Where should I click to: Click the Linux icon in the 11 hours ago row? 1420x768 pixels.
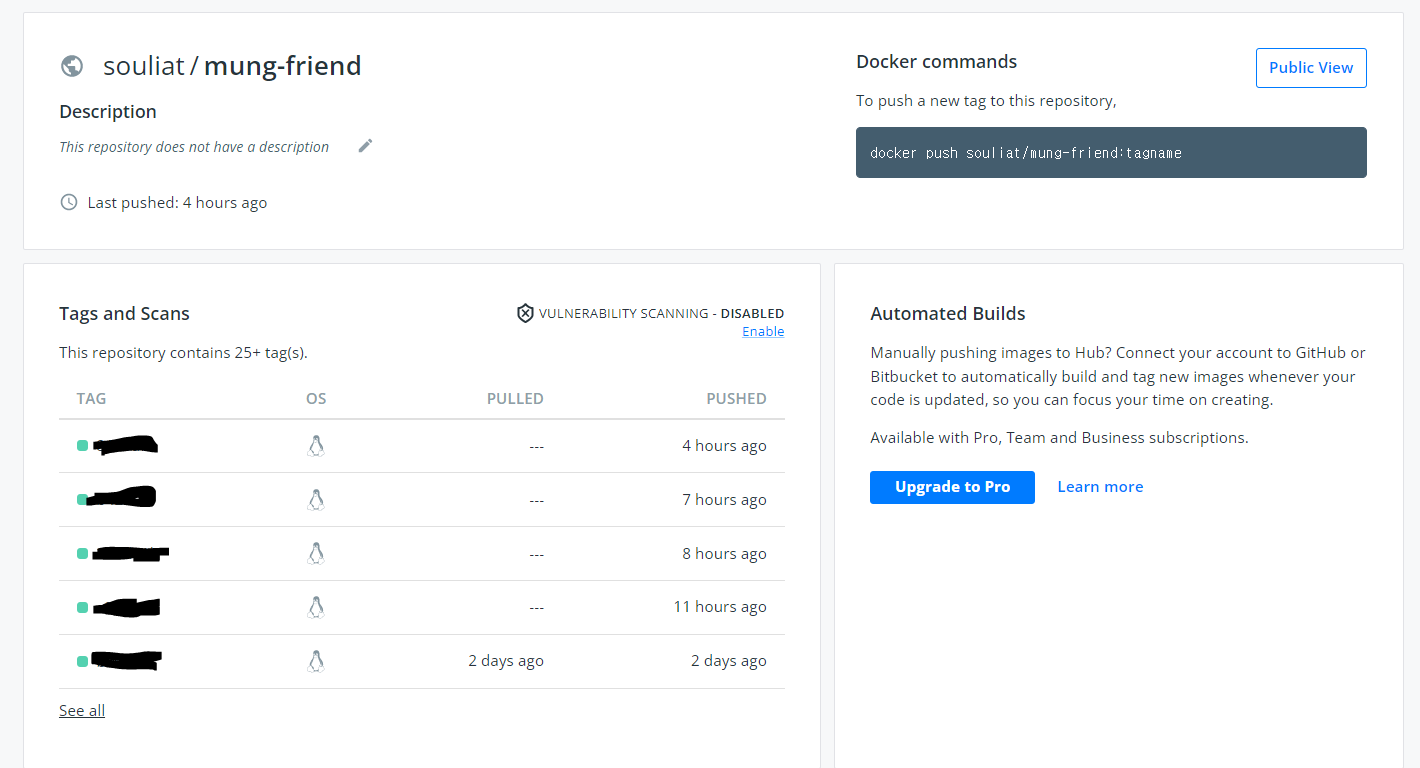(x=316, y=607)
